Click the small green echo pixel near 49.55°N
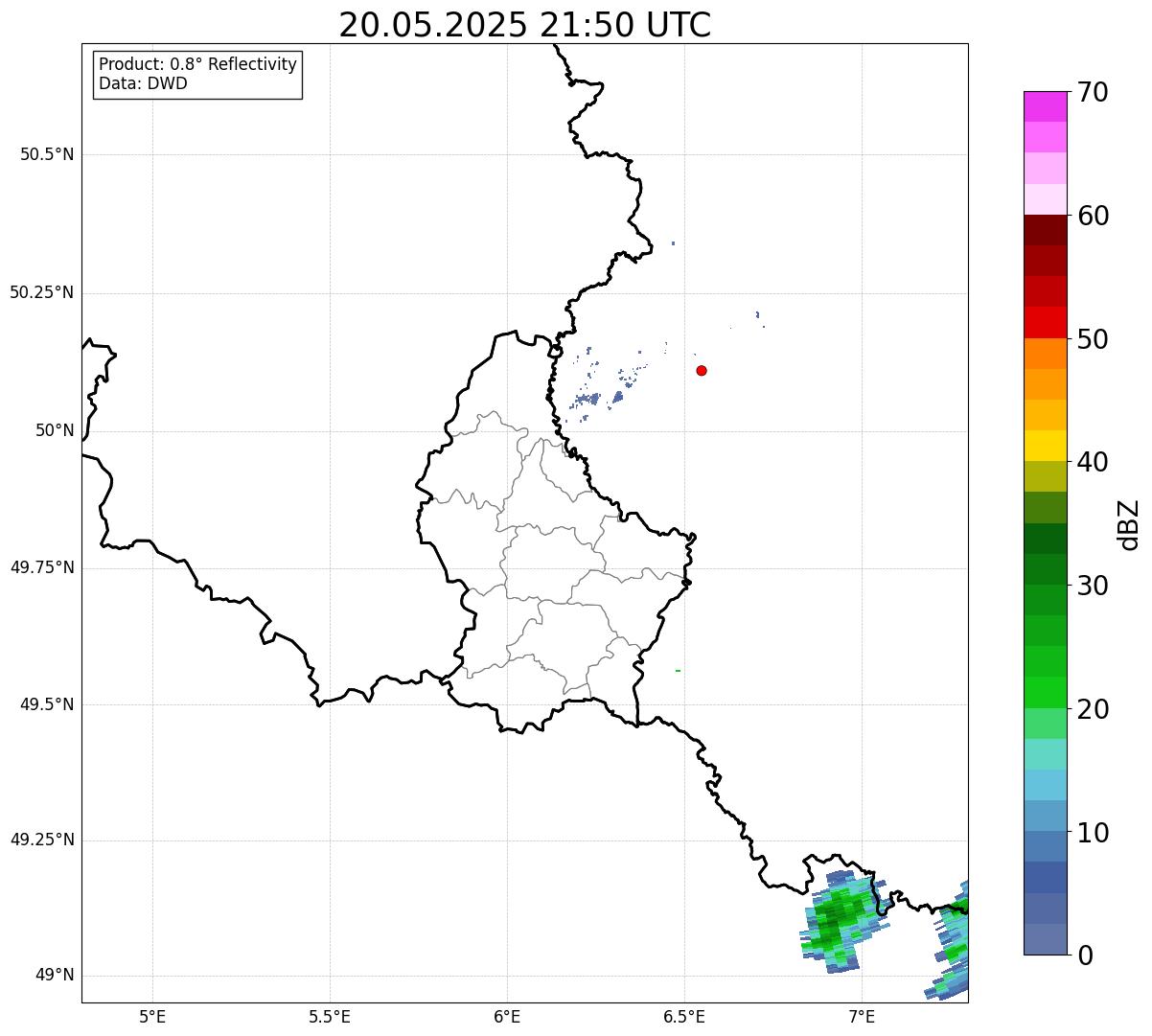Viewport: 1152px width, 1036px height. (x=678, y=671)
